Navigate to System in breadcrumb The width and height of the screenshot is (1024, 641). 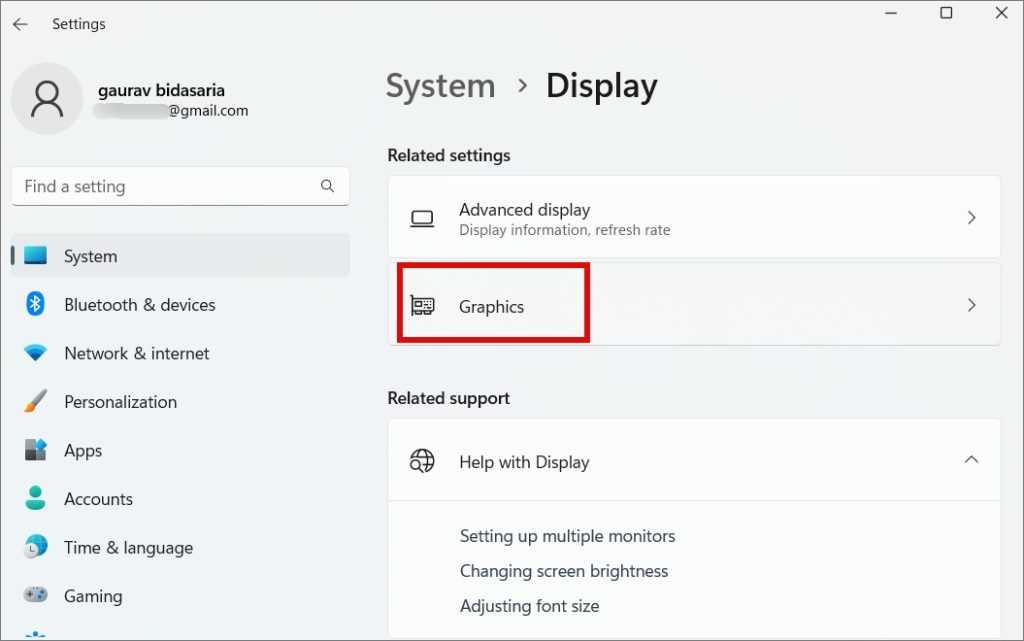click(x=440, y=86)
